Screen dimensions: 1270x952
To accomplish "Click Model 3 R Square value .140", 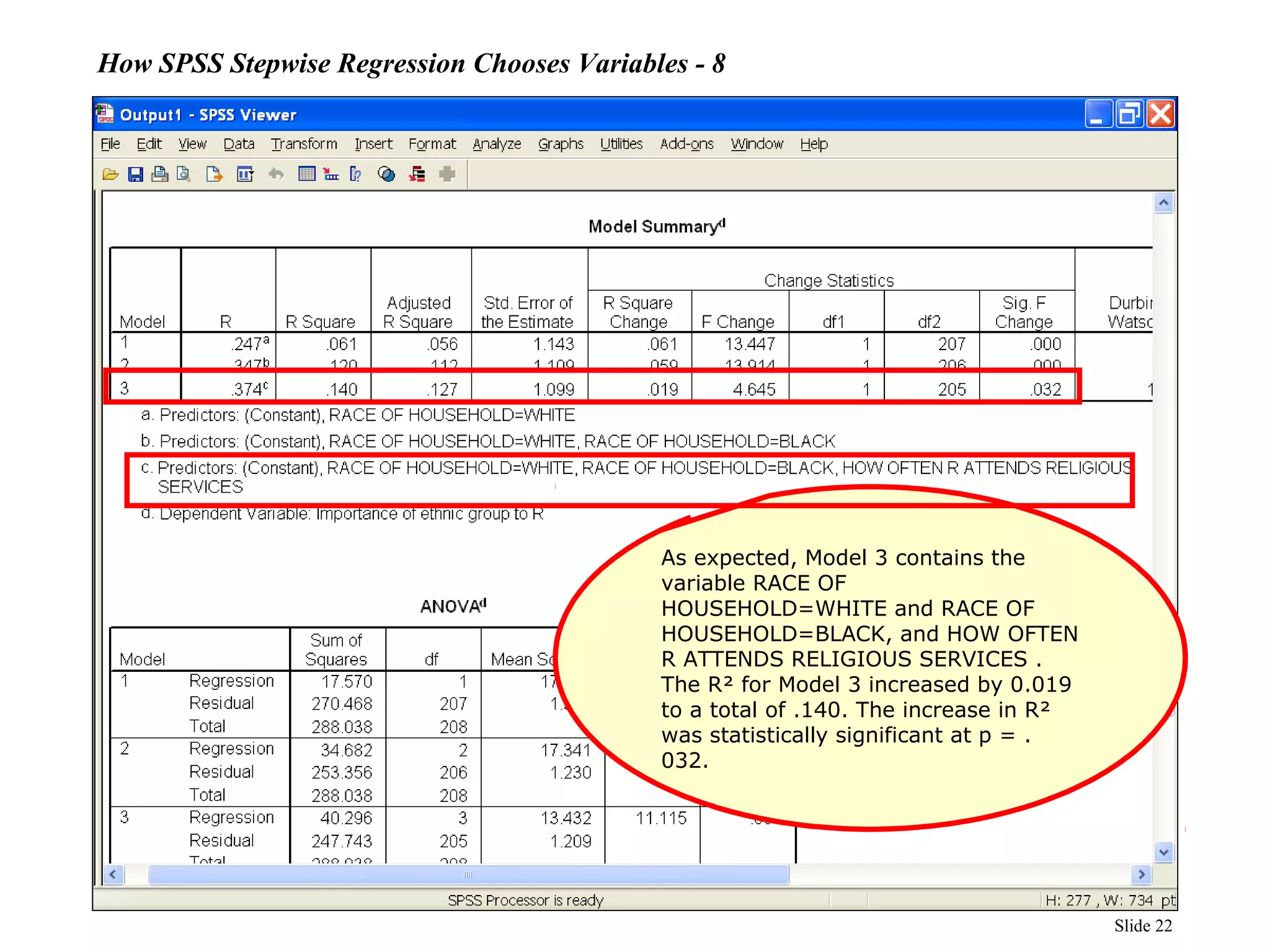I will (342, 389).
